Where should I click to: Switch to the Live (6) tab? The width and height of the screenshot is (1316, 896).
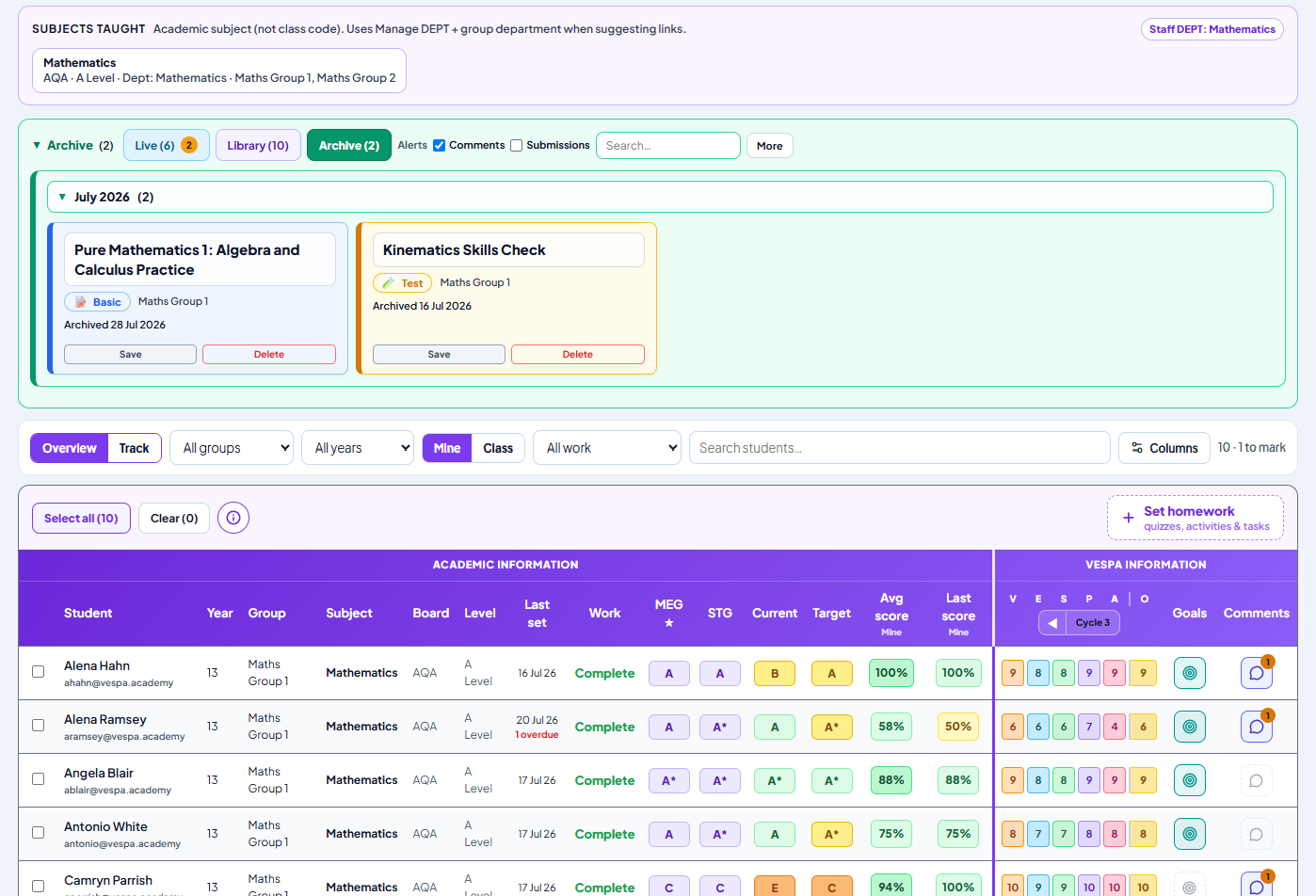point(167,145)
